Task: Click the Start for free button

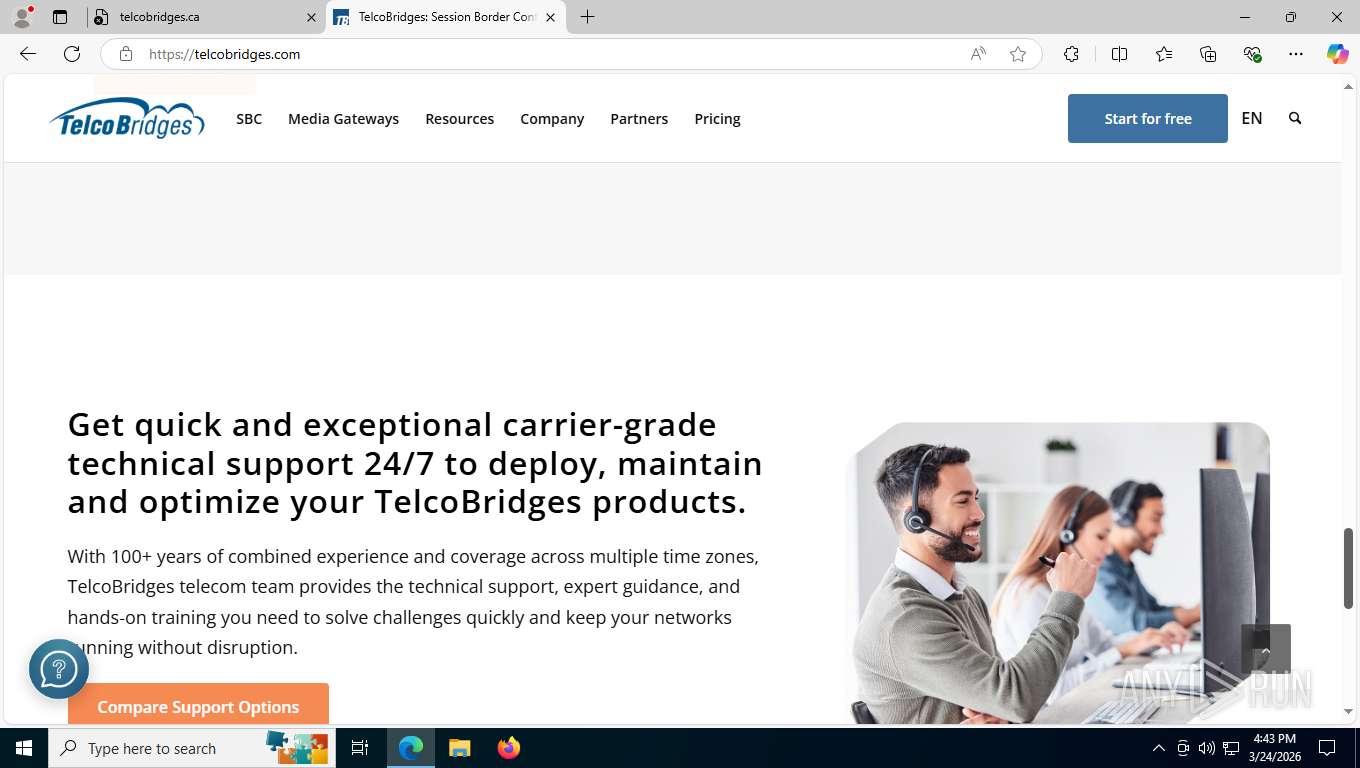Action: (1147, 118)
